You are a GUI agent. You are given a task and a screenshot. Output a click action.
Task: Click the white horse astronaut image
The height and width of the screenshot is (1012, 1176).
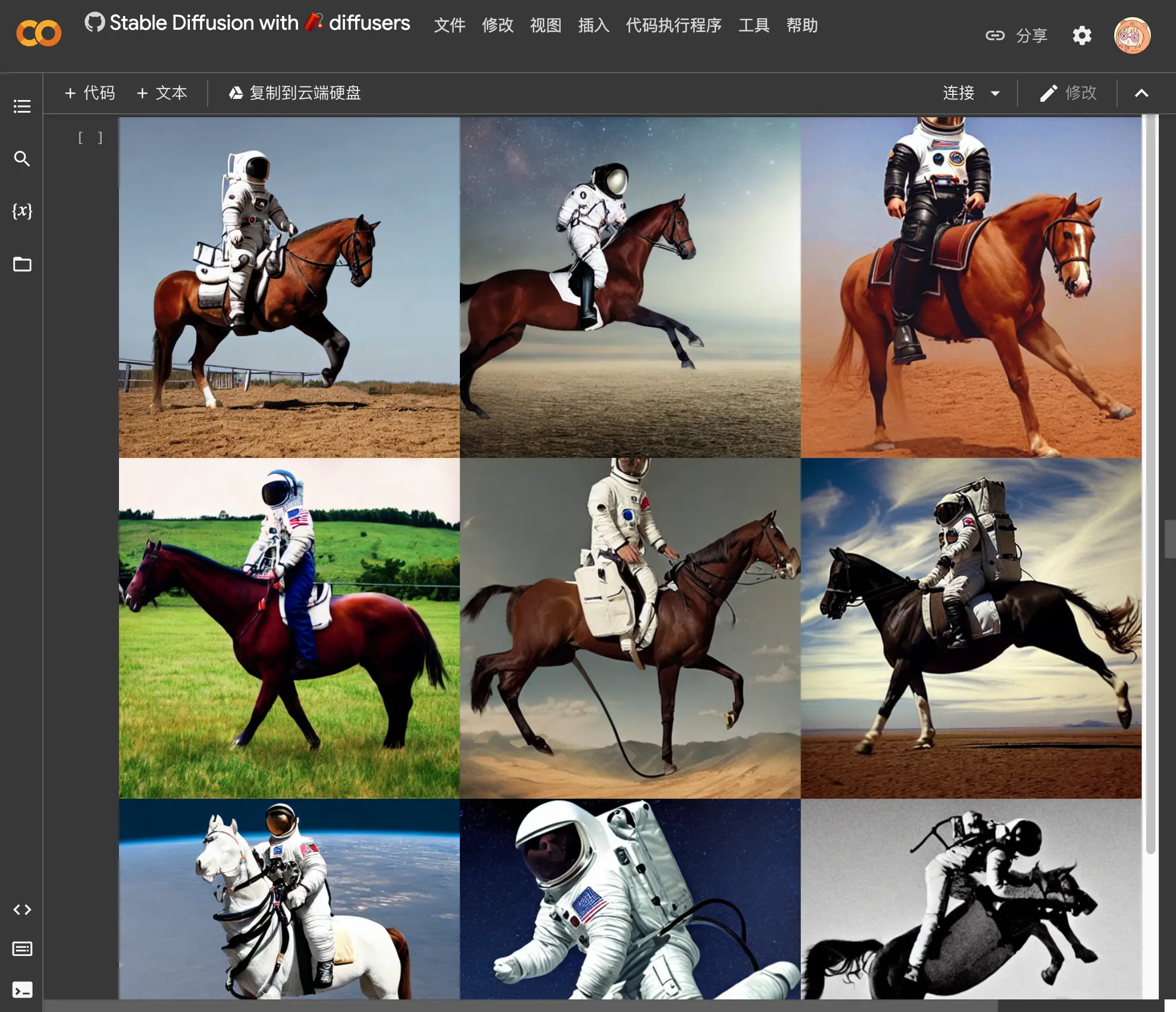pyautogui.click(x=289, y=899)
